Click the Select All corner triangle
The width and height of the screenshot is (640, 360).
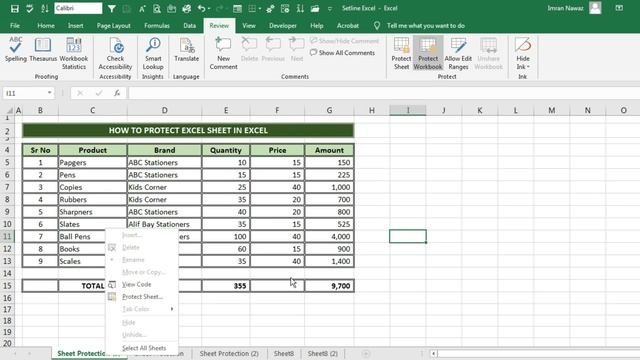[9, 110]
